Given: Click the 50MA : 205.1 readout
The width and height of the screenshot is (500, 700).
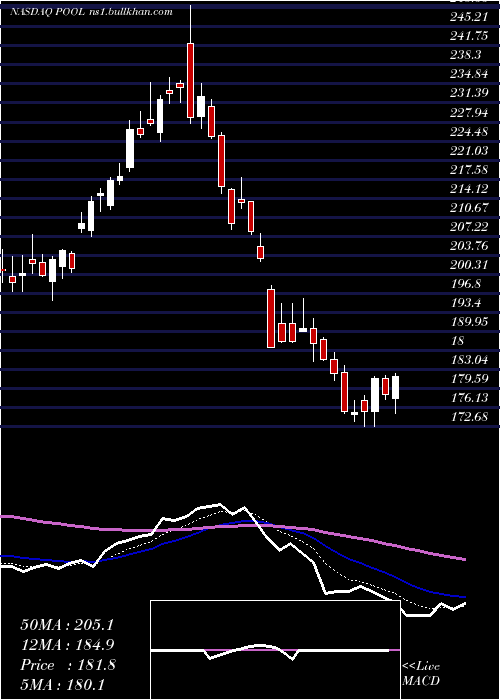Looking at the screenshot, I should [x=67, y=625].
